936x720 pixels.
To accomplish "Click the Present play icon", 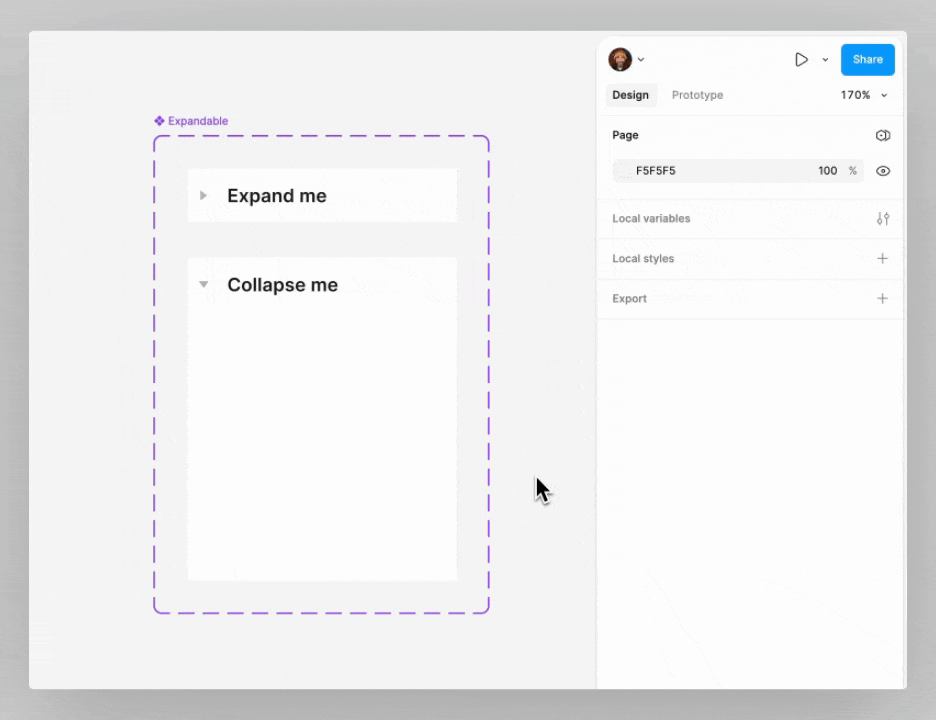I will pyautogui.click(x=801, y=60).
